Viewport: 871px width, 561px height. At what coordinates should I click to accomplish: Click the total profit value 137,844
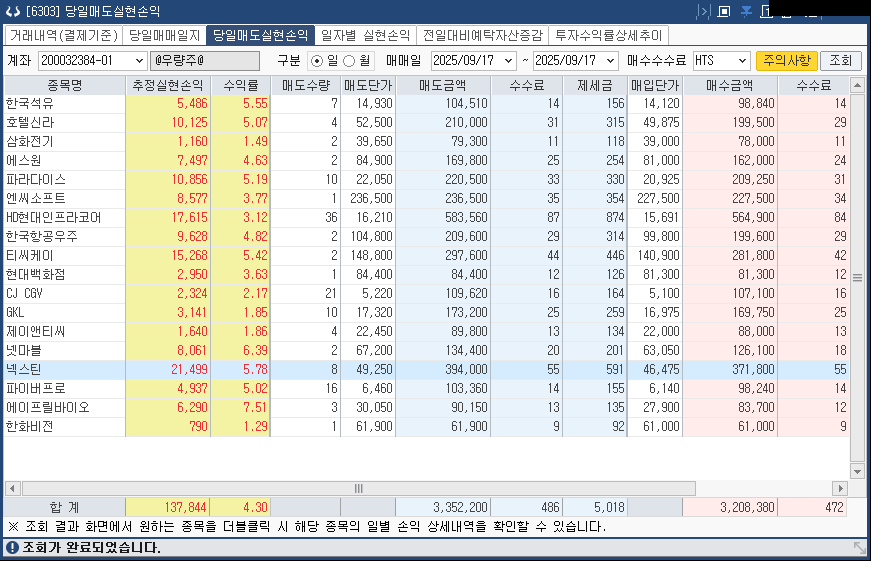coord(186,507)
